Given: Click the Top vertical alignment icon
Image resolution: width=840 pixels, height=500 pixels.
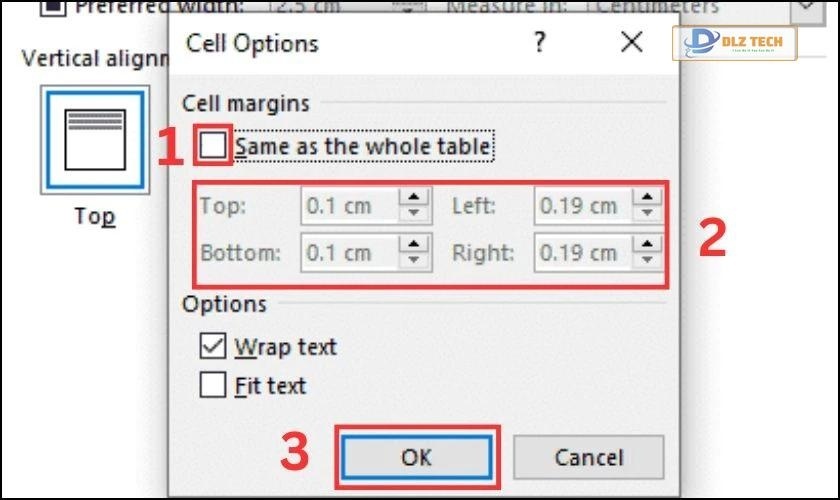Looking at the screenshot, I should pos(95,139).
